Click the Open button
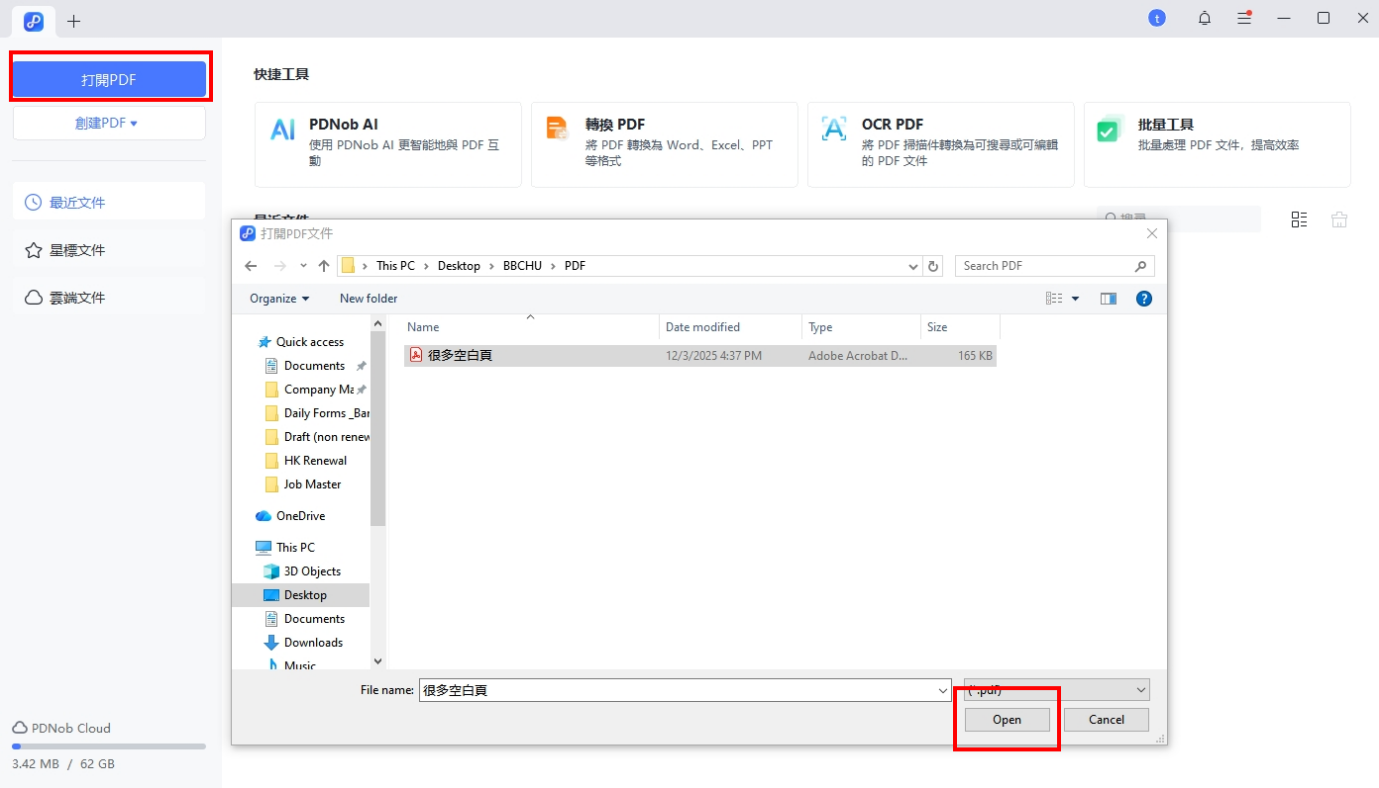 tap(1007, 720)
